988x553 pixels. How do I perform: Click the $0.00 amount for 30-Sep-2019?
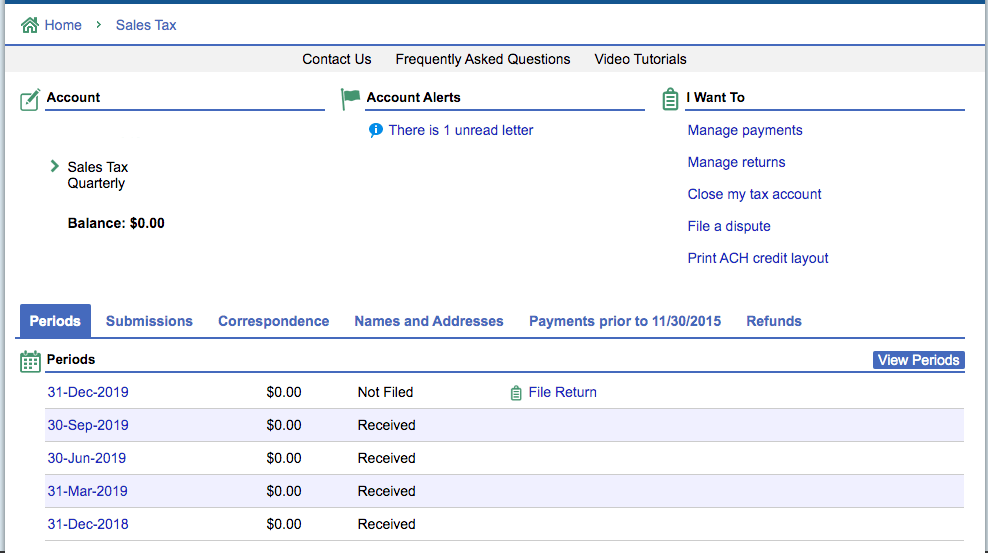284,425
